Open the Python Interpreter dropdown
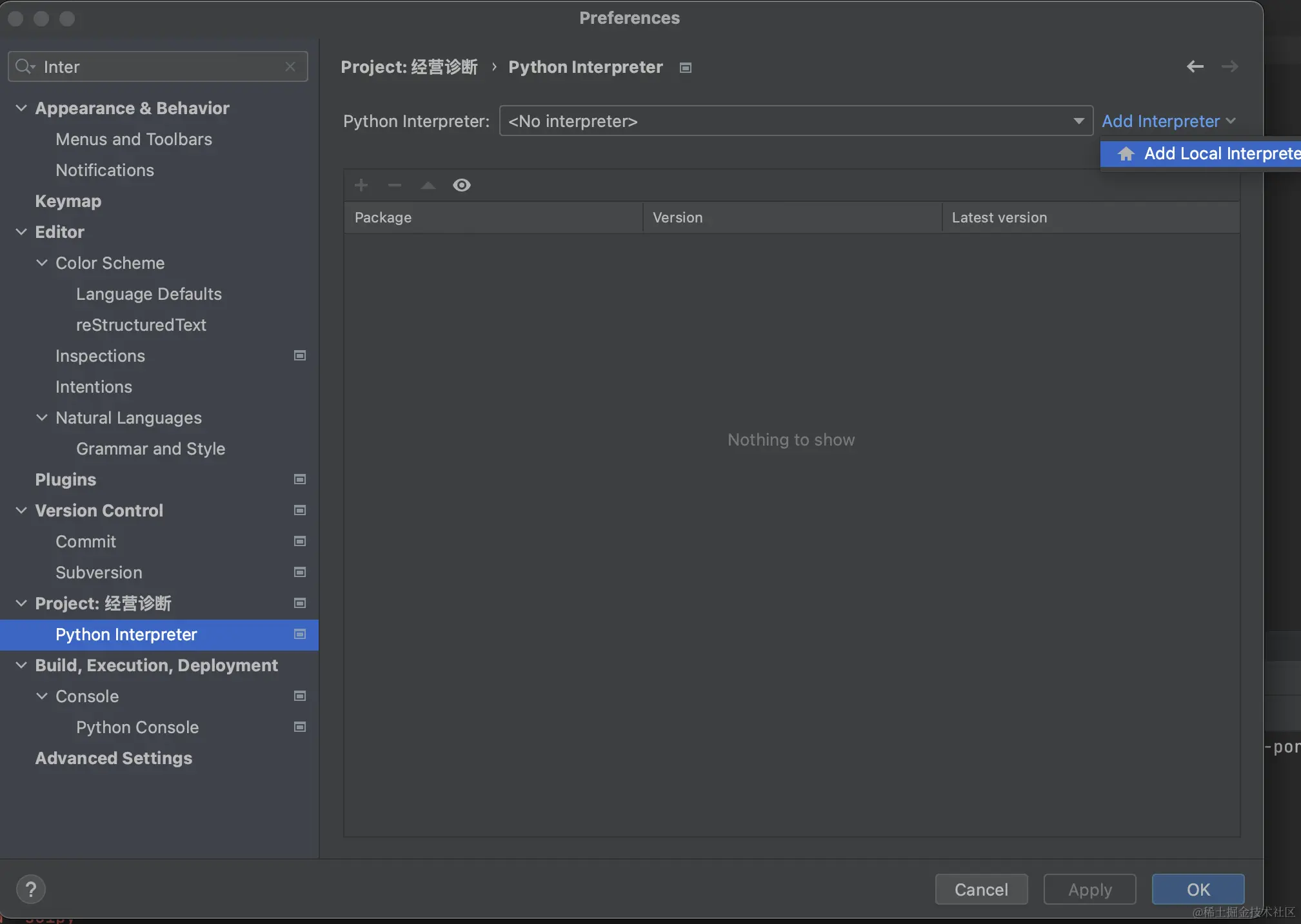 [796, 121]
